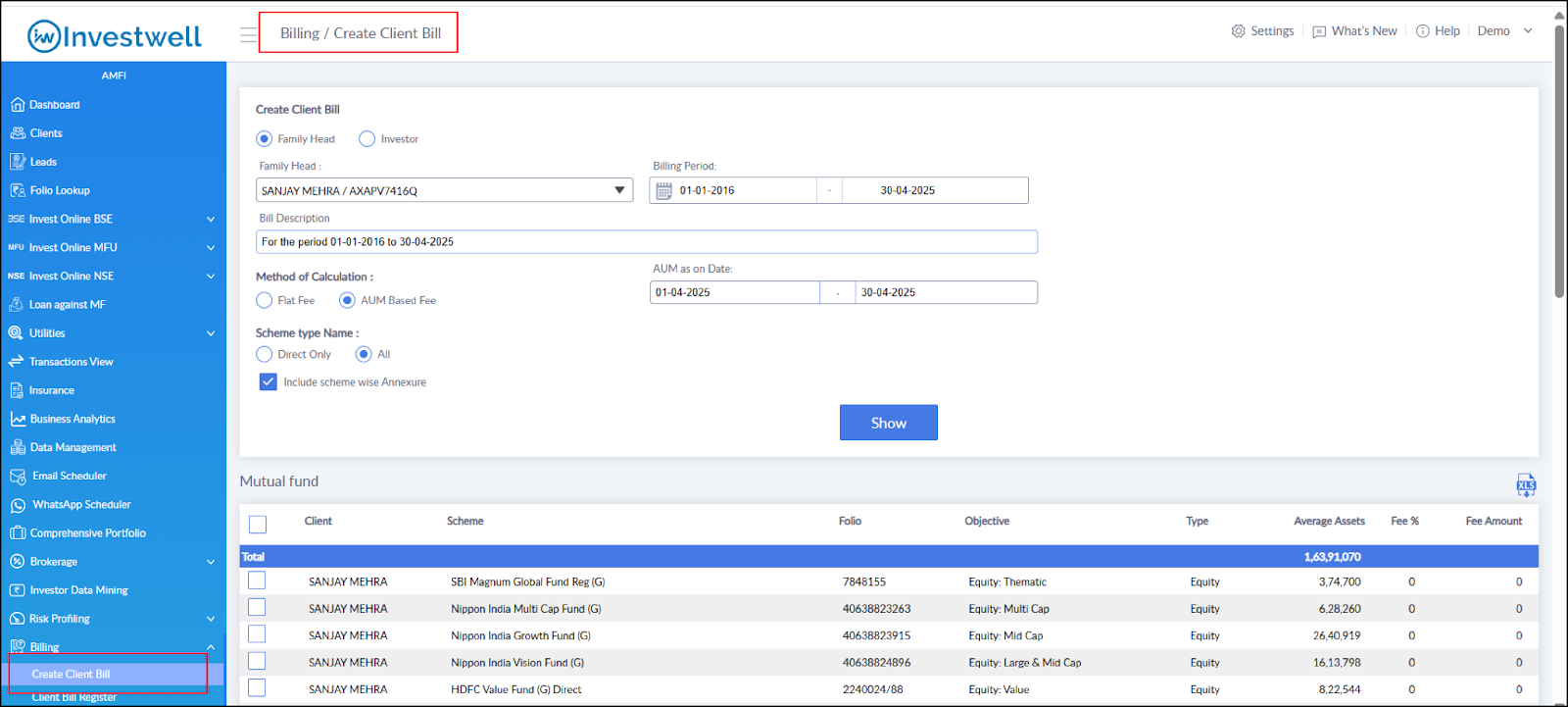Open What's New icon
1568x707 pixels.
tap(1319, 31)
